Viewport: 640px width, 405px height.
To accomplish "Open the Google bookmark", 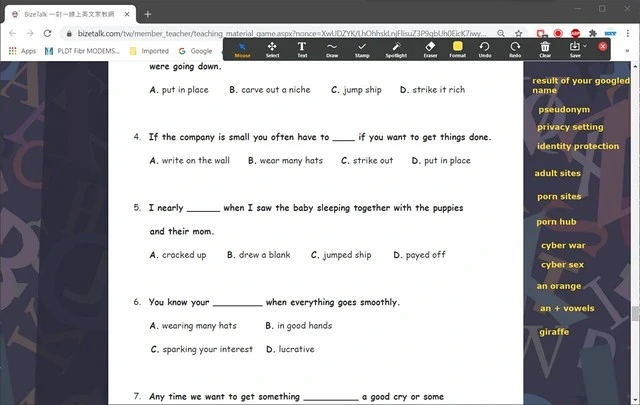I will tap(196, 51).
